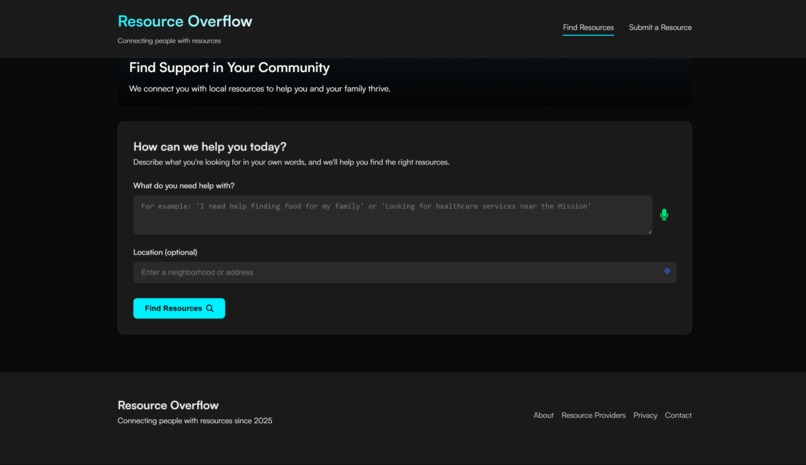
Task: Click 'What do you need help with?' label
Action: coord(184,185)
